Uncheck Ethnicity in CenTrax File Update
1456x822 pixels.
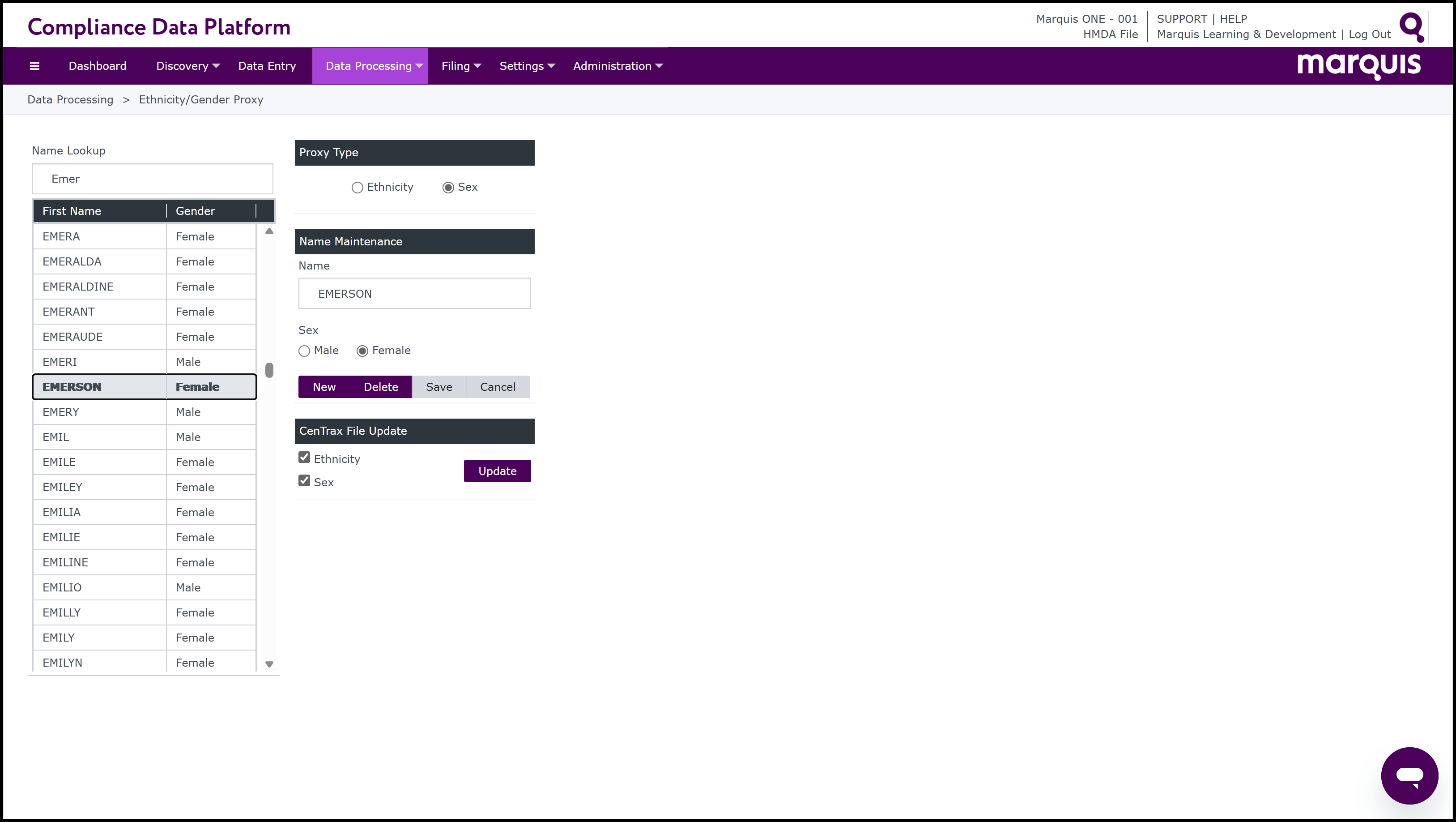point(305,458)
